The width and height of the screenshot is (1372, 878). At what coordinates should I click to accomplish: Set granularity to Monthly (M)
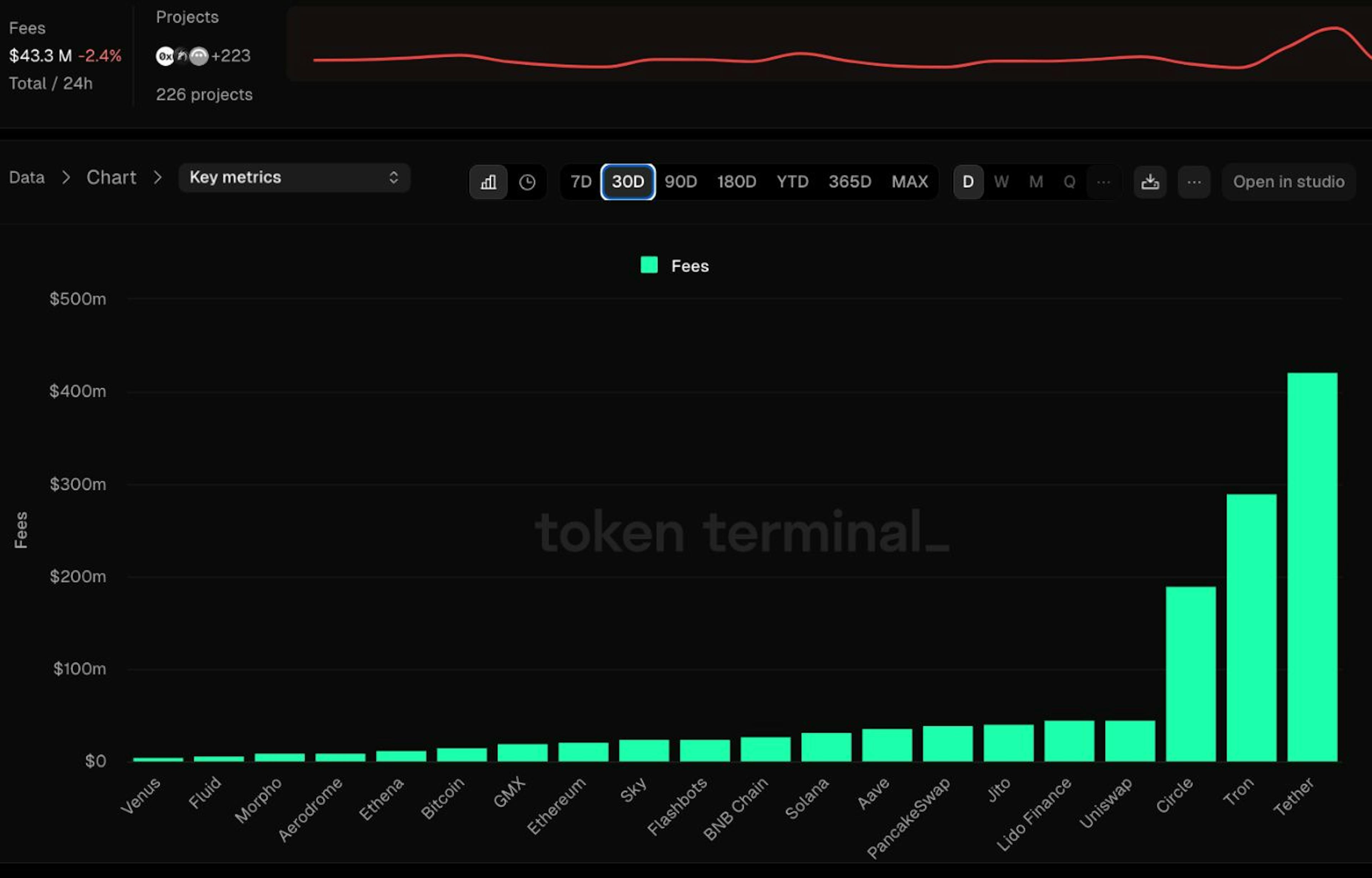click(x=1036, y=182)
